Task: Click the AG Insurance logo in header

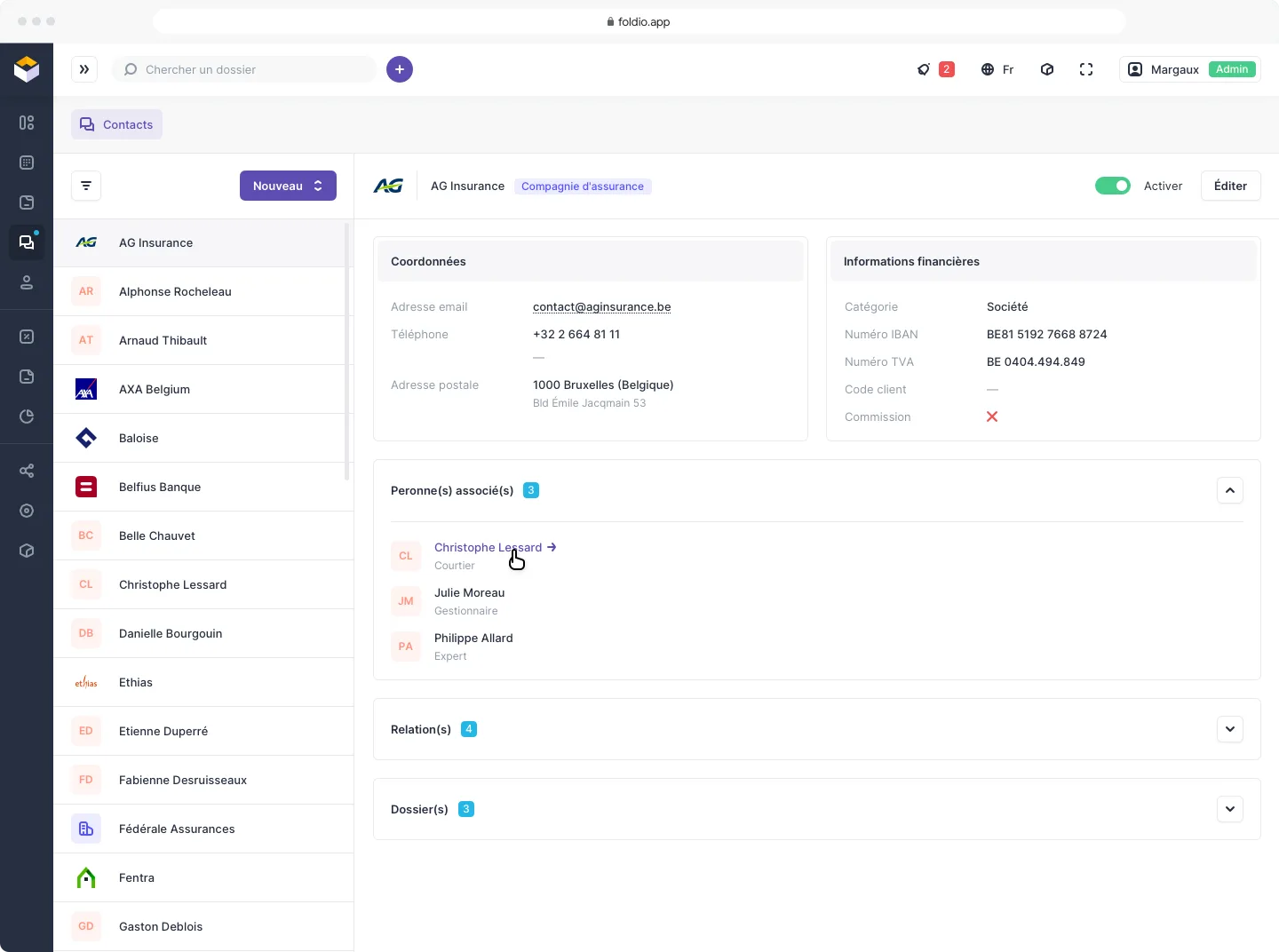Action: click(x=388, y=186)
